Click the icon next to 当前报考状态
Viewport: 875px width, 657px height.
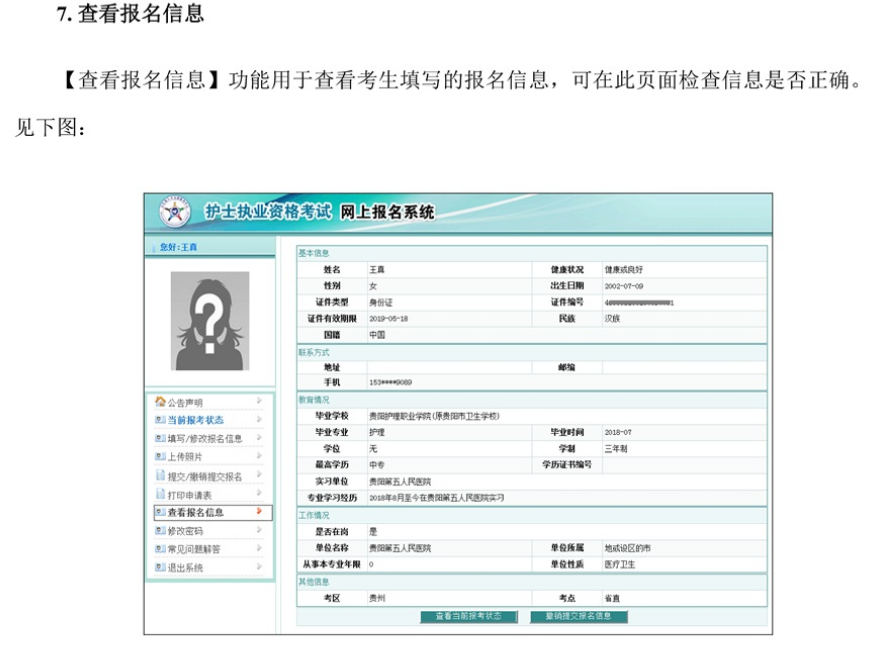coord(160,420)
